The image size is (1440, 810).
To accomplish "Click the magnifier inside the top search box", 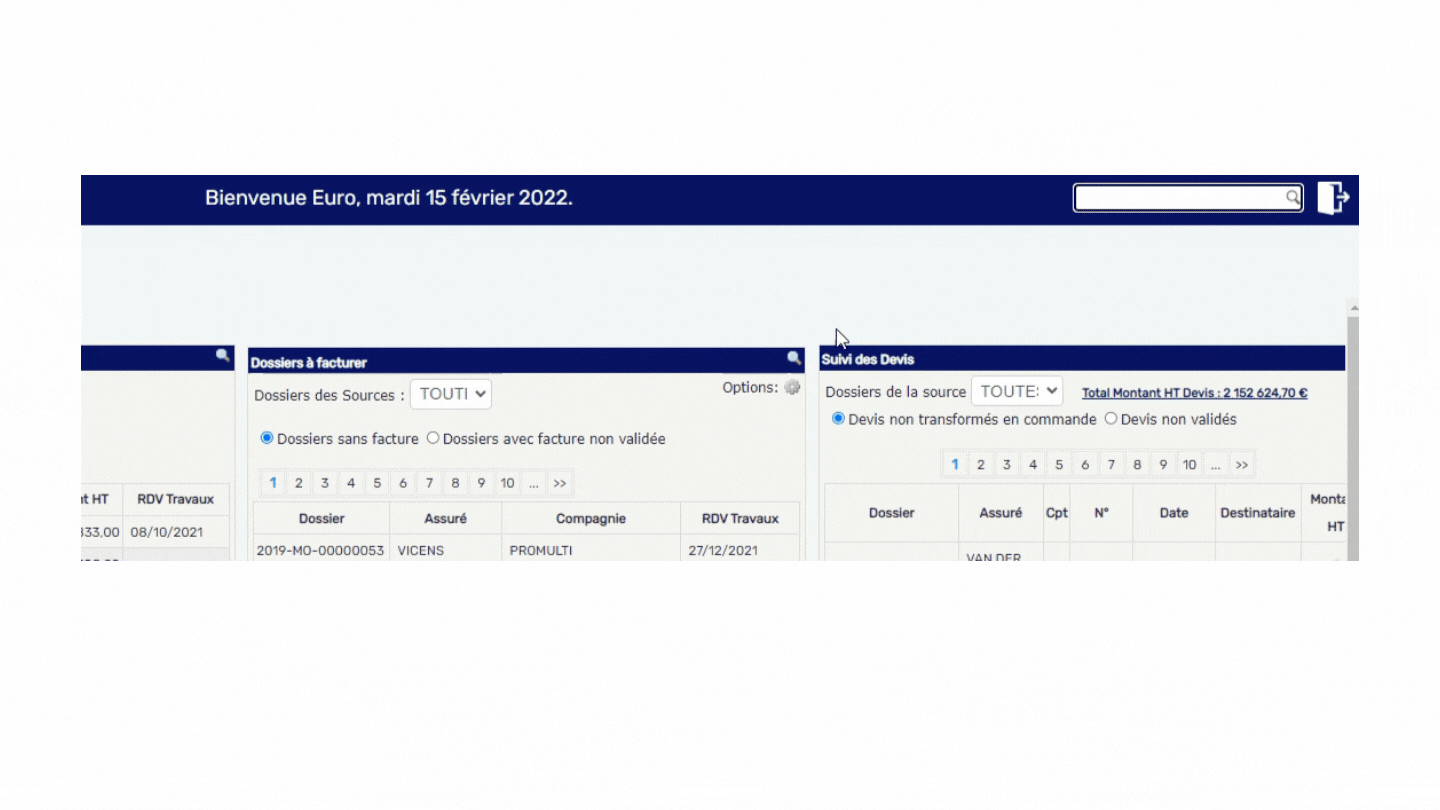I will 1292,198.
